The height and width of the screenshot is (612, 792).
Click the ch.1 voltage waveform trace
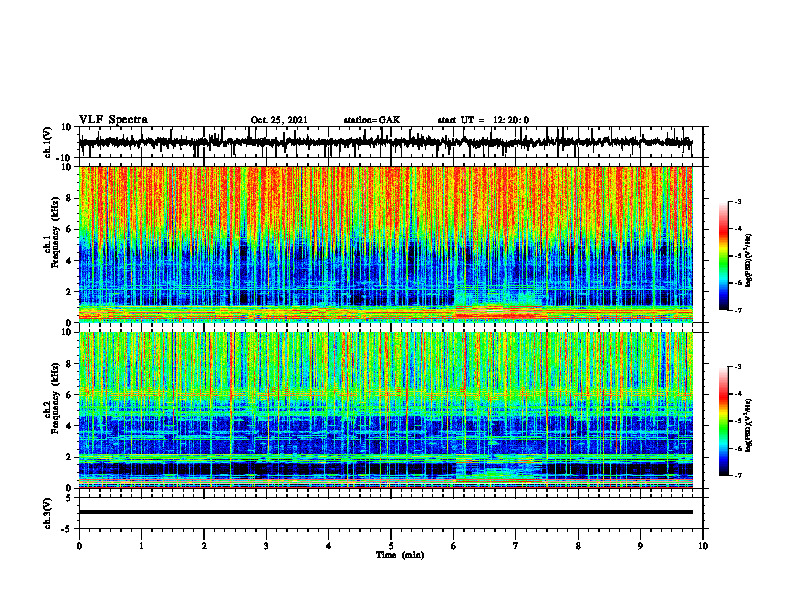coord(386,142)
